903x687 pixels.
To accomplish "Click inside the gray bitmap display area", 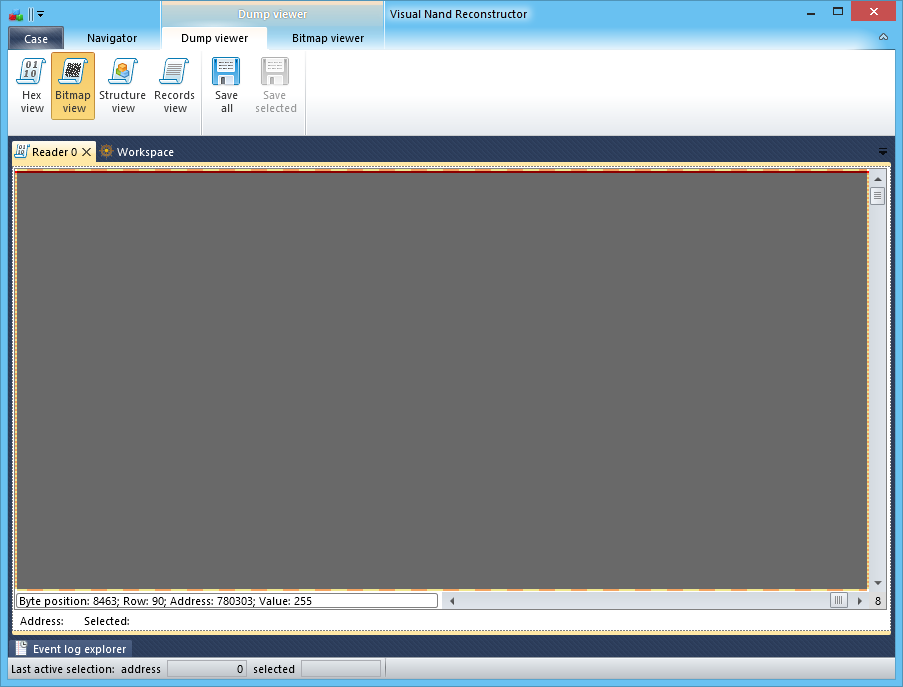I will (442, 381).
